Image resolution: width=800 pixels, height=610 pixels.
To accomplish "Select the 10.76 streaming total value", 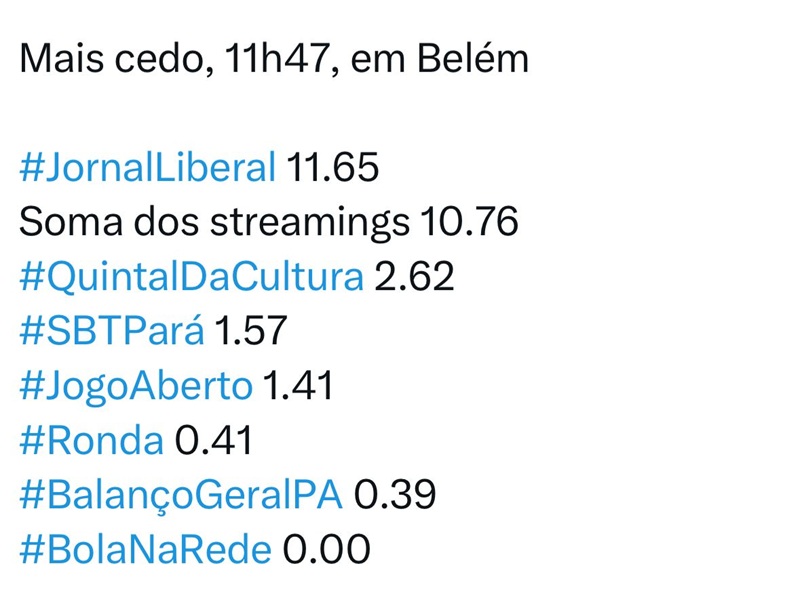I will [469, 221].
